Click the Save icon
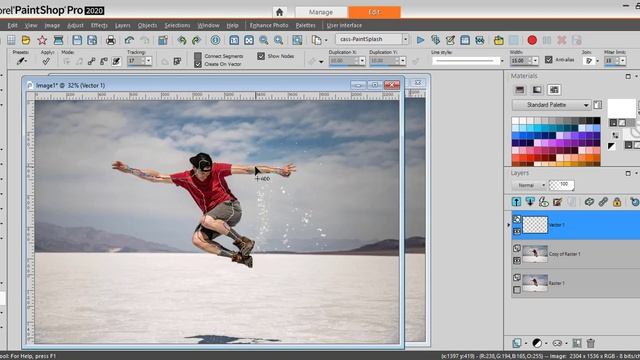 [x=77, y=40]
